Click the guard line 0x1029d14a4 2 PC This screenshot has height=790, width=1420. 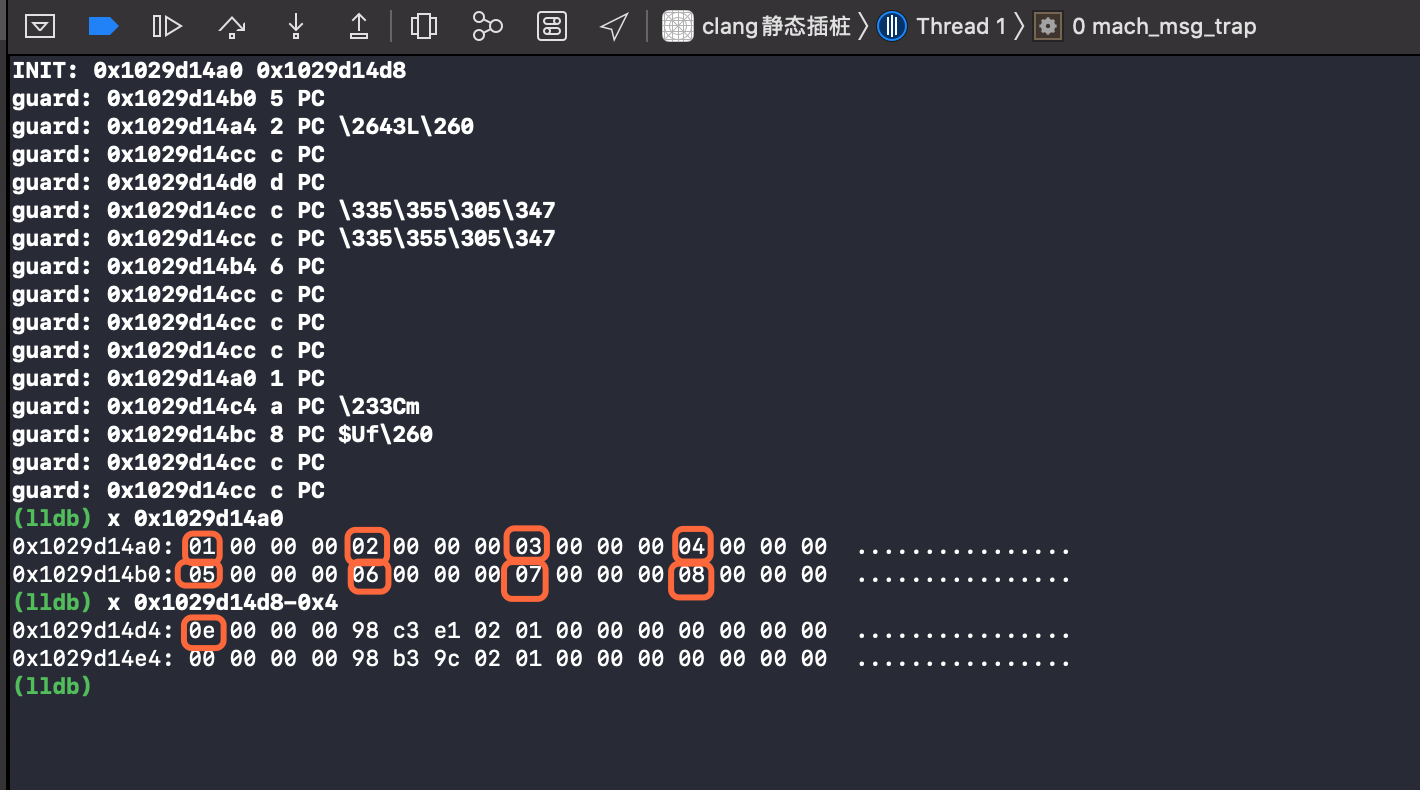(243, 126)
